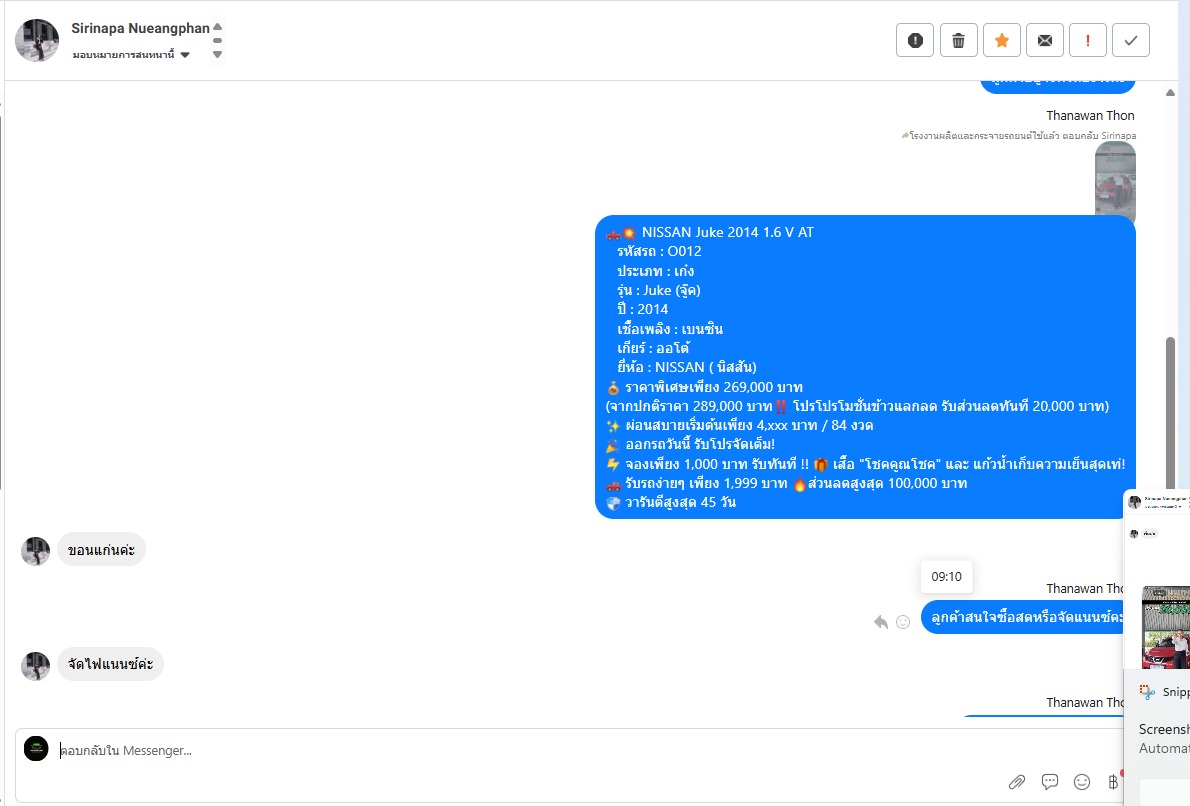The image size is (1190, 806).
Task: Flag conversation with red exclamation icon
Action: coord(1088,40)
